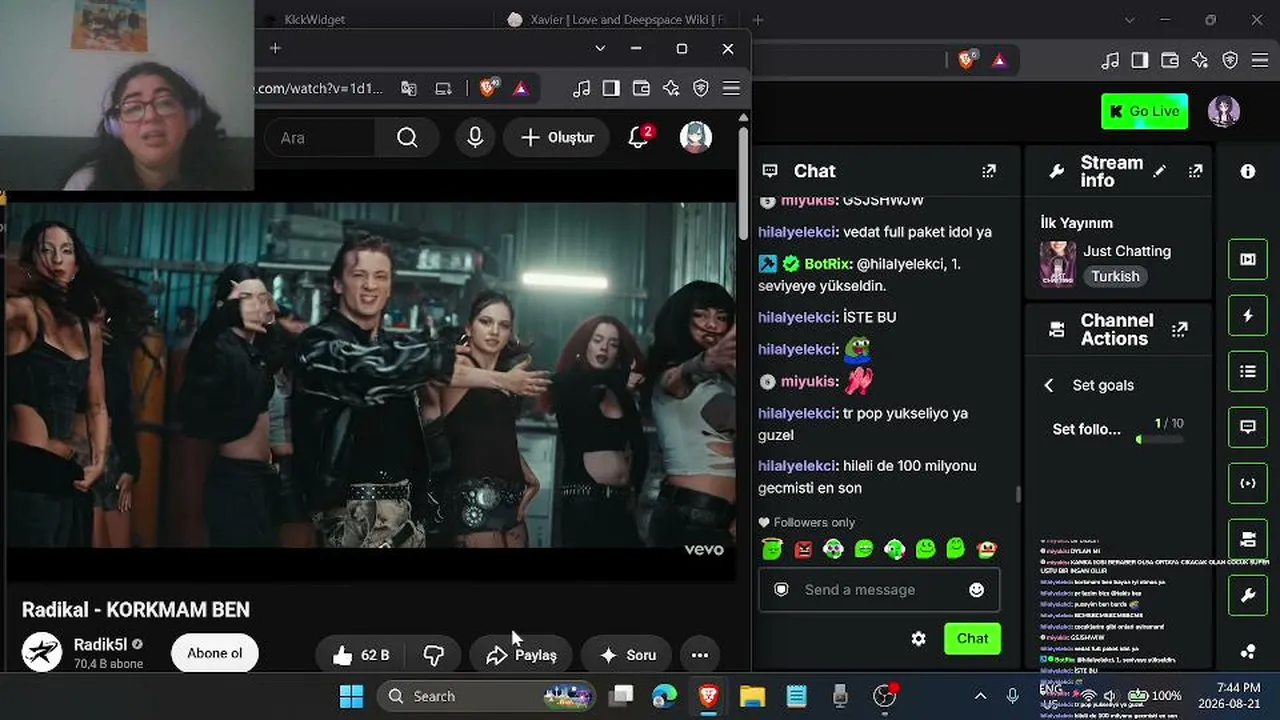
Task: Toggle the sidebar panel in YouTube window
Action: [x=611, y=89]
